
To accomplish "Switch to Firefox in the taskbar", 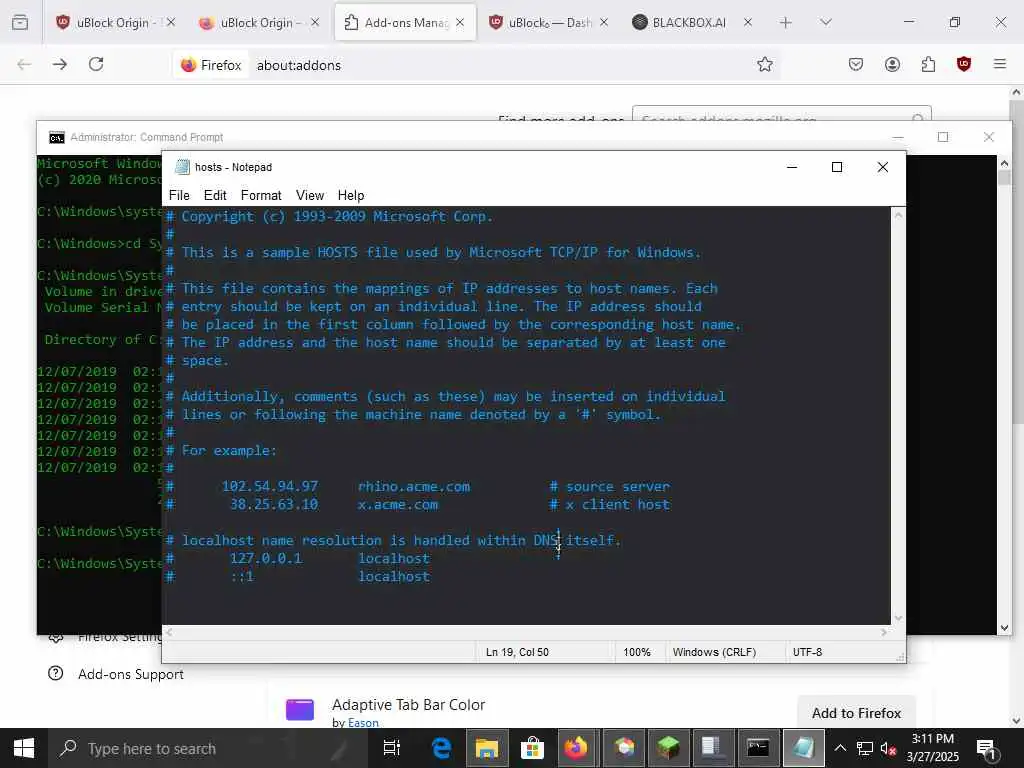I will [x=576, y=748].
